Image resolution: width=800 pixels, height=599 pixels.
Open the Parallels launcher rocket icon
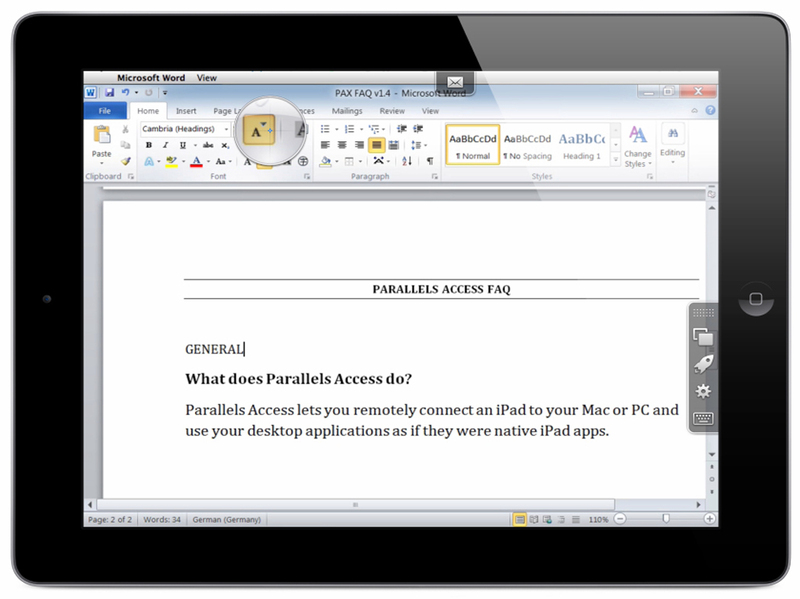click(703, 364)
